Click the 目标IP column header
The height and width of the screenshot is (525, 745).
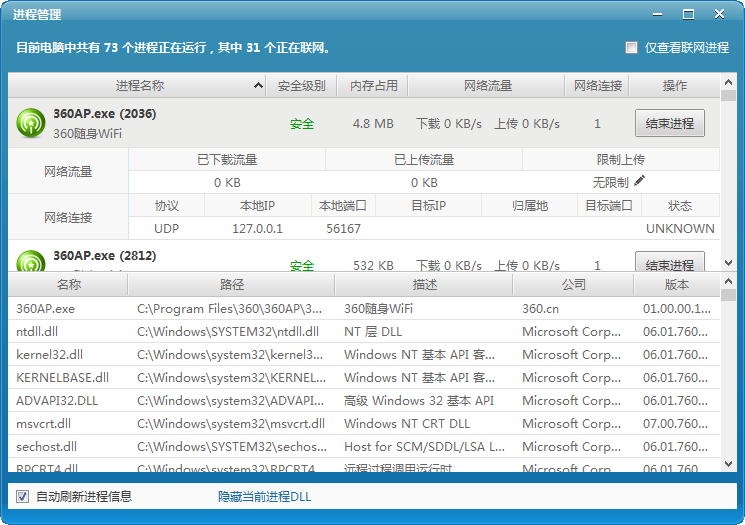pyautogui.click(x=429, y=206)
